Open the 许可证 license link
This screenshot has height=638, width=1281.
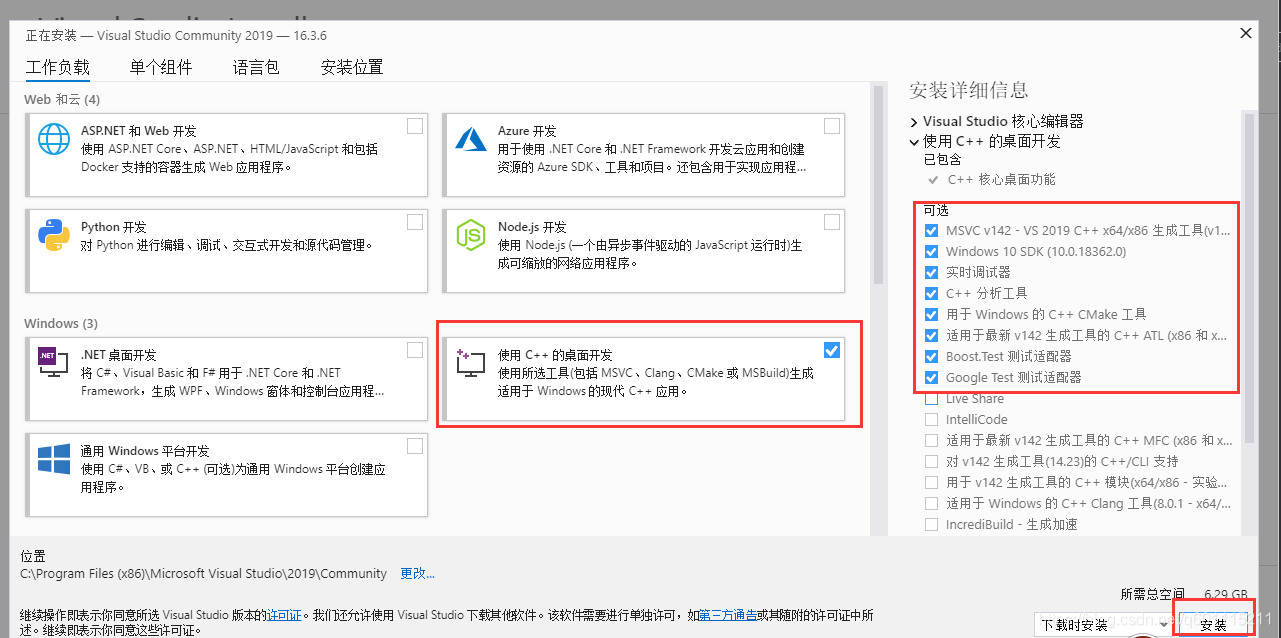[284, 614]
